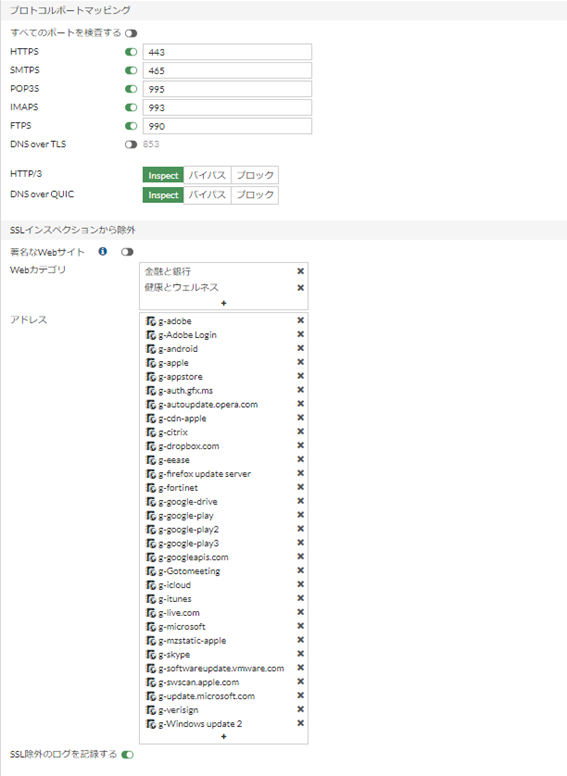
Task: Turn off SSL除外のログを記録する toggle
Action: click(128, 755)
